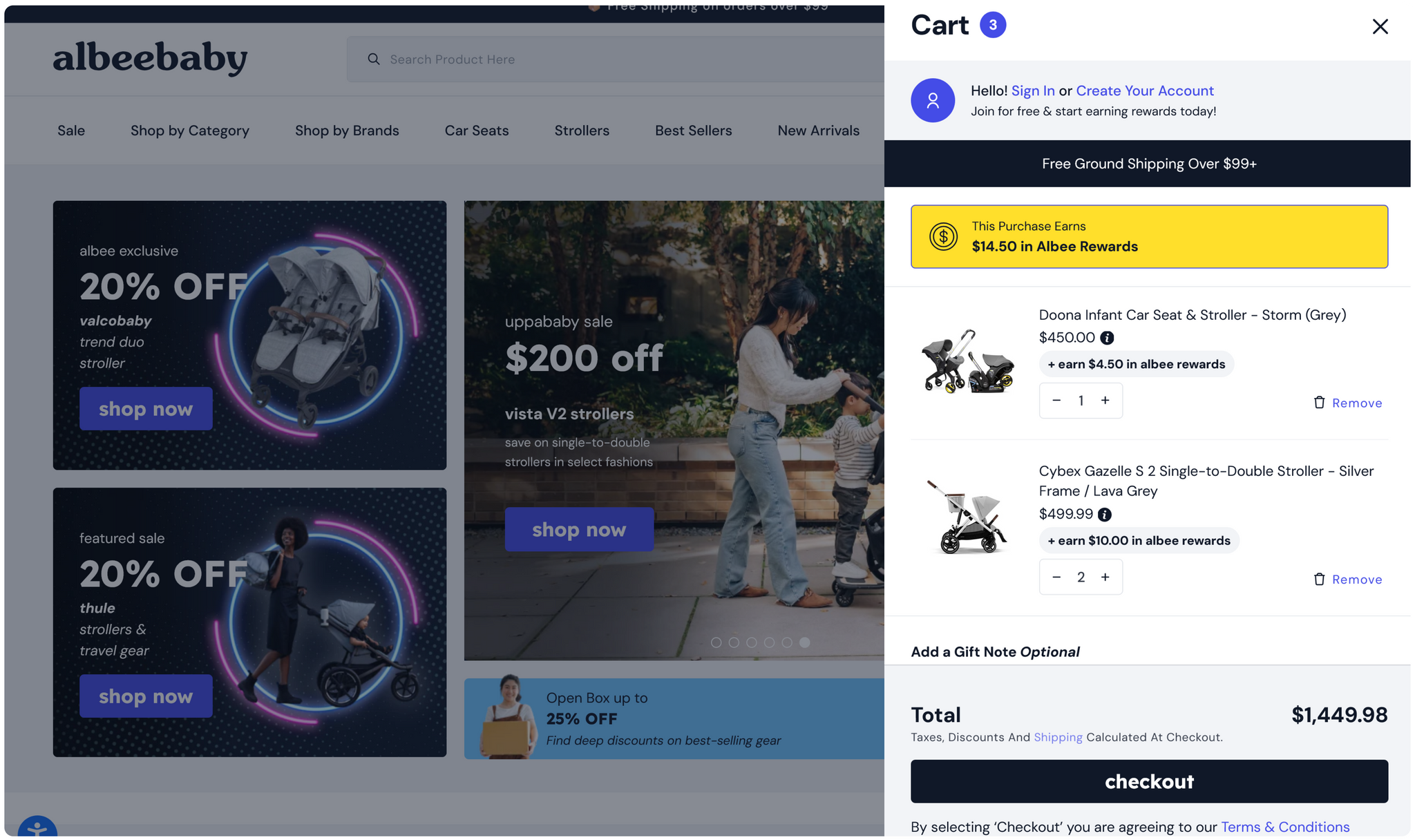Increase Cybex Gazelle stroller quantity with plus

[1105, 577]
